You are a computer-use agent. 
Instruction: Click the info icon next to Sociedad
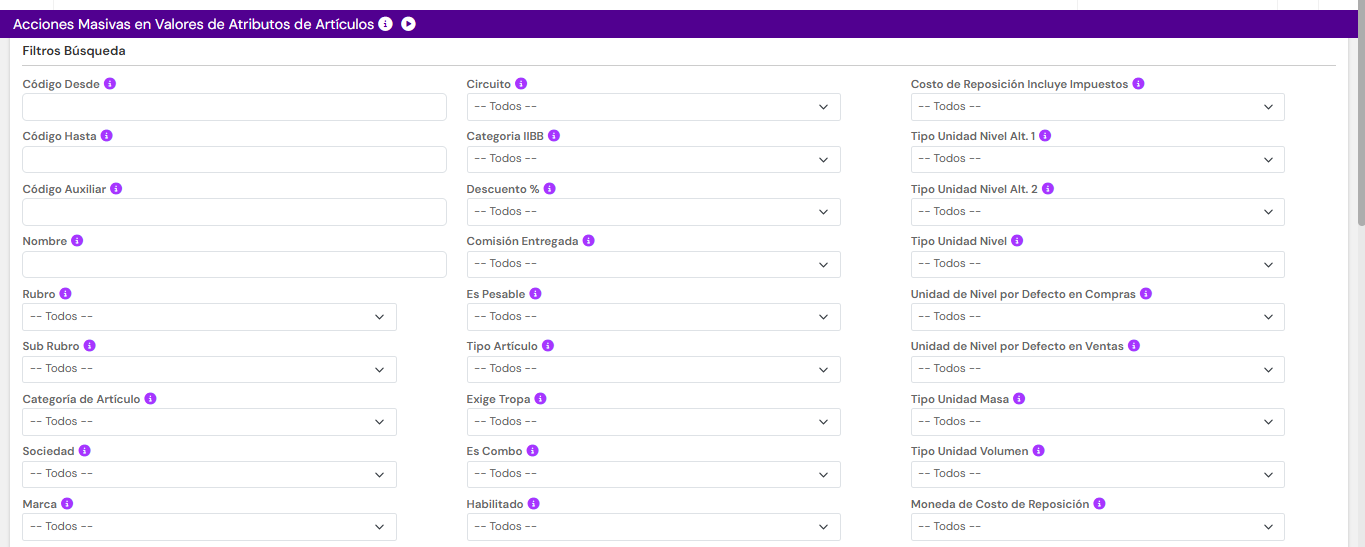click(x=84, y=451)
